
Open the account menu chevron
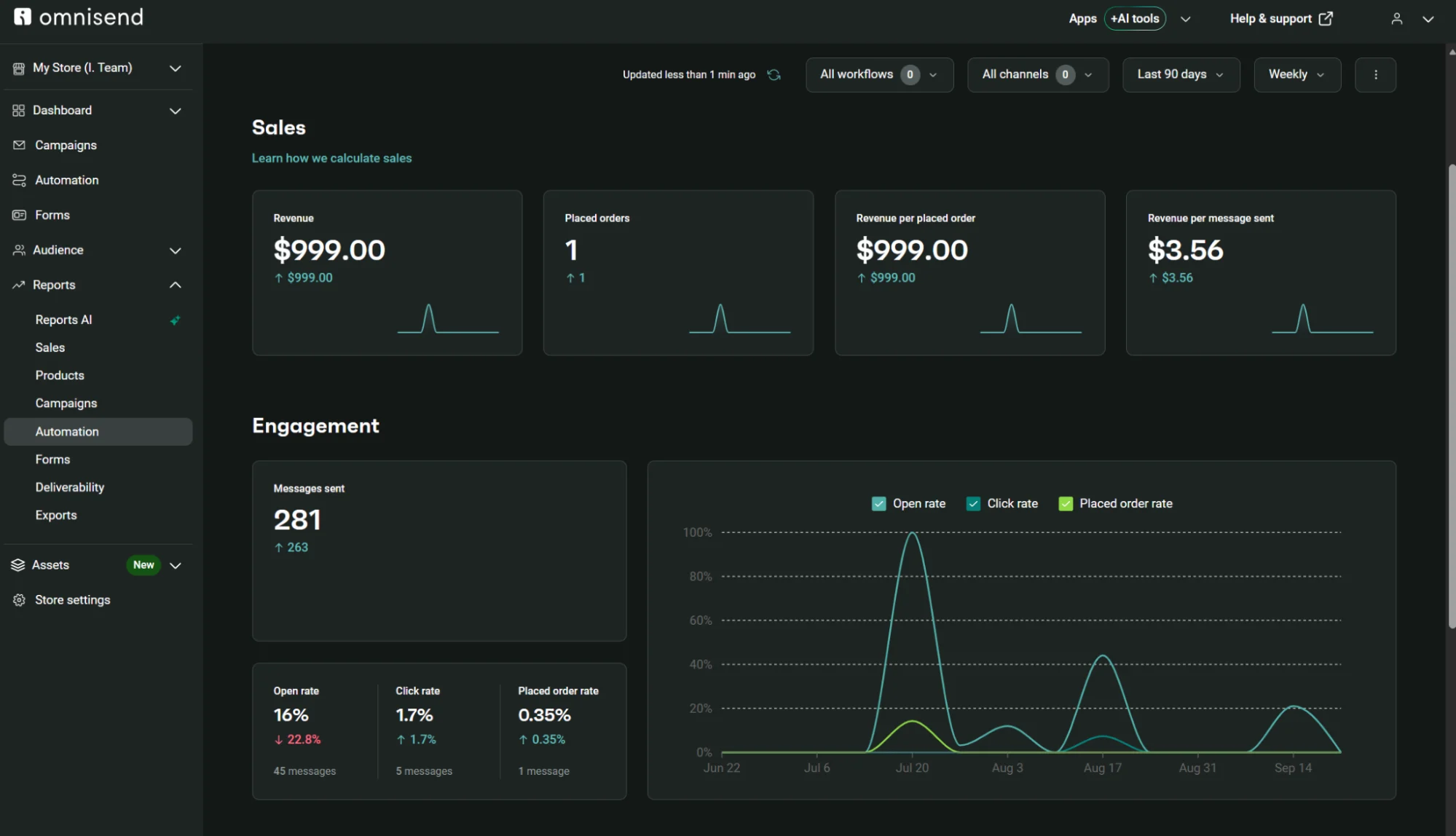(x=1428, y=19)
